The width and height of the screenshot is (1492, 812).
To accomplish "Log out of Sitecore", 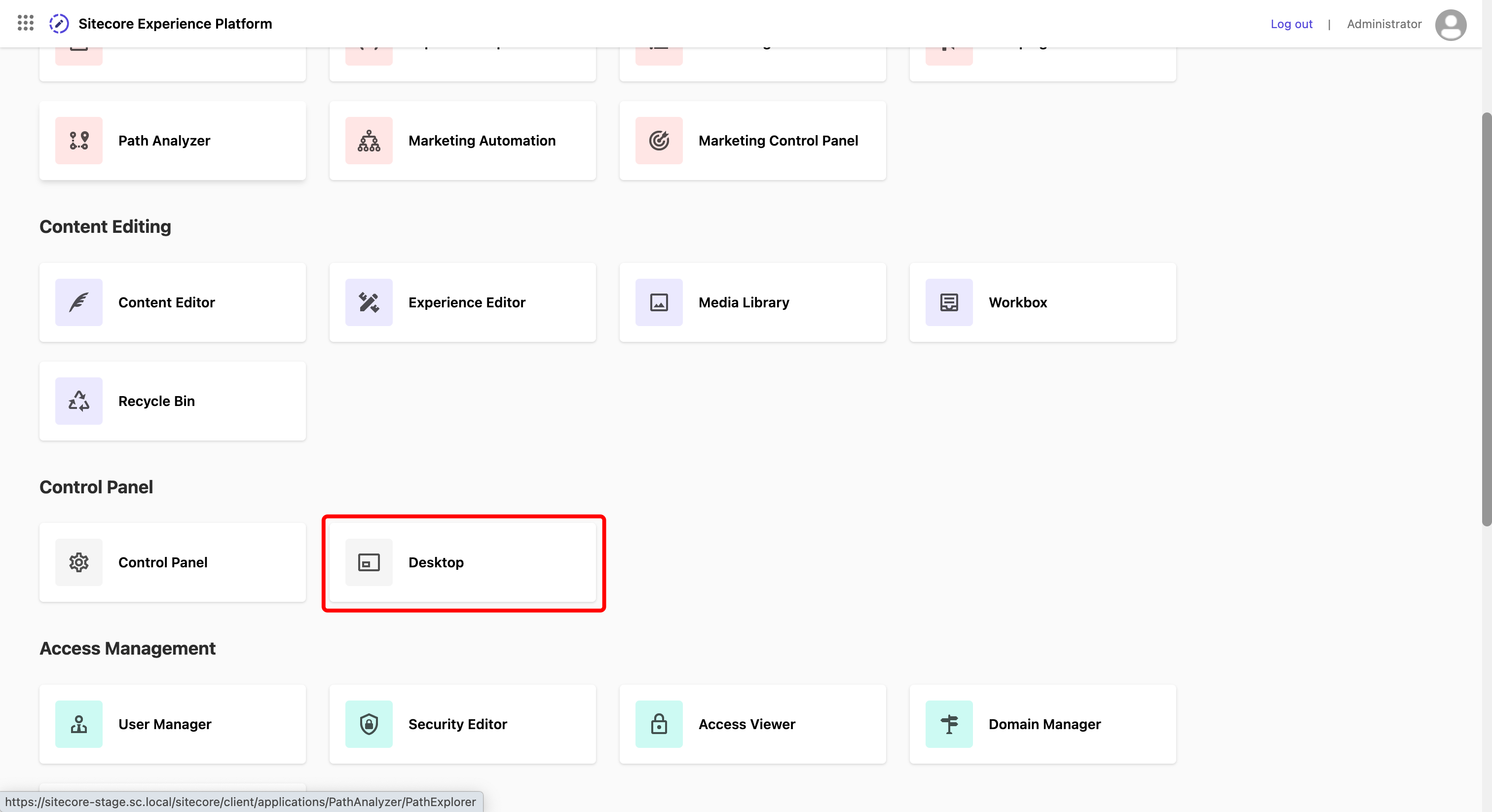I will point(1291,24).
